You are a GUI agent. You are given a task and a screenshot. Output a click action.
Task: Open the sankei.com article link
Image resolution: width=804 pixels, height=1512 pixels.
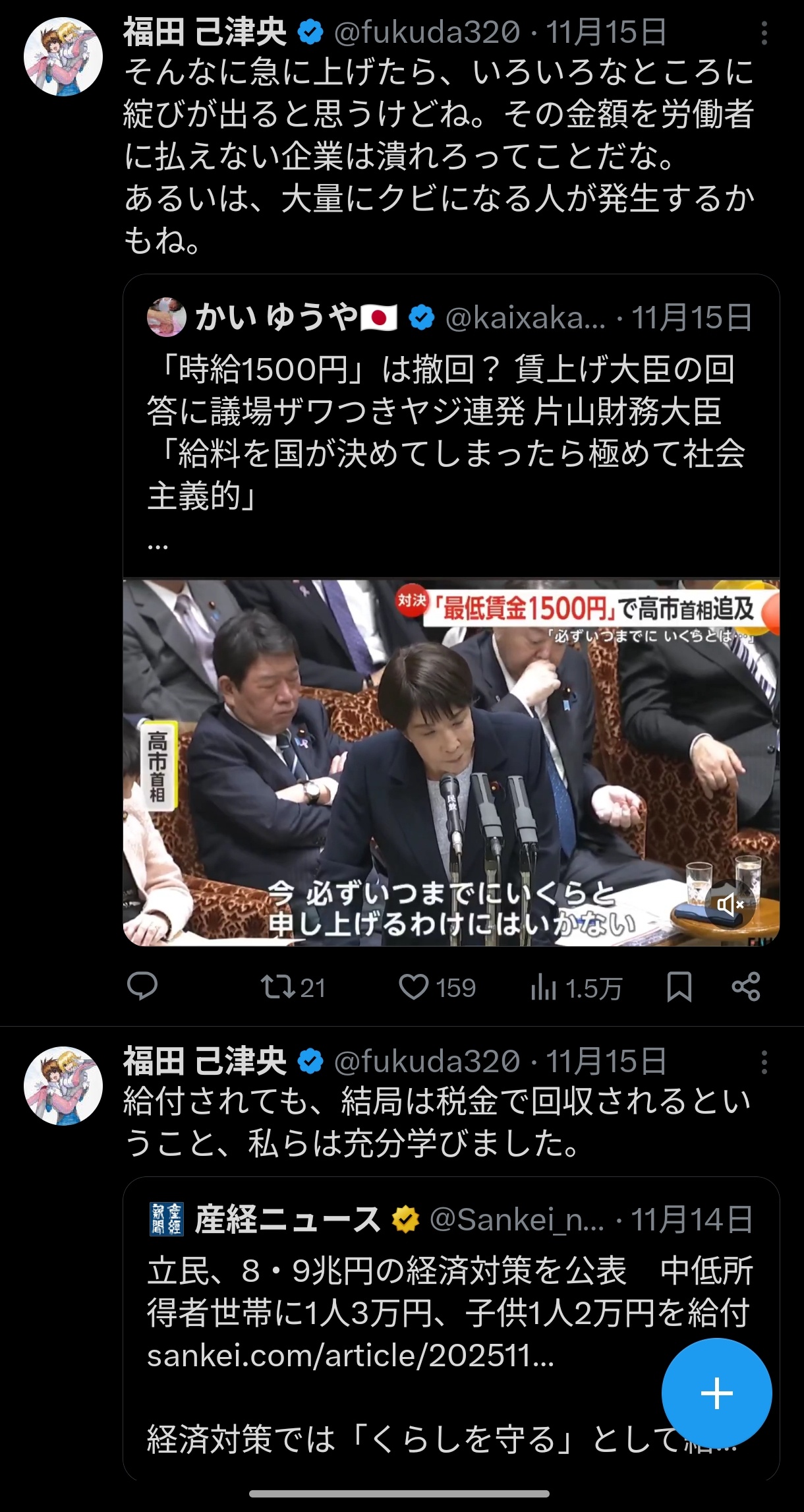(350, 1356)
